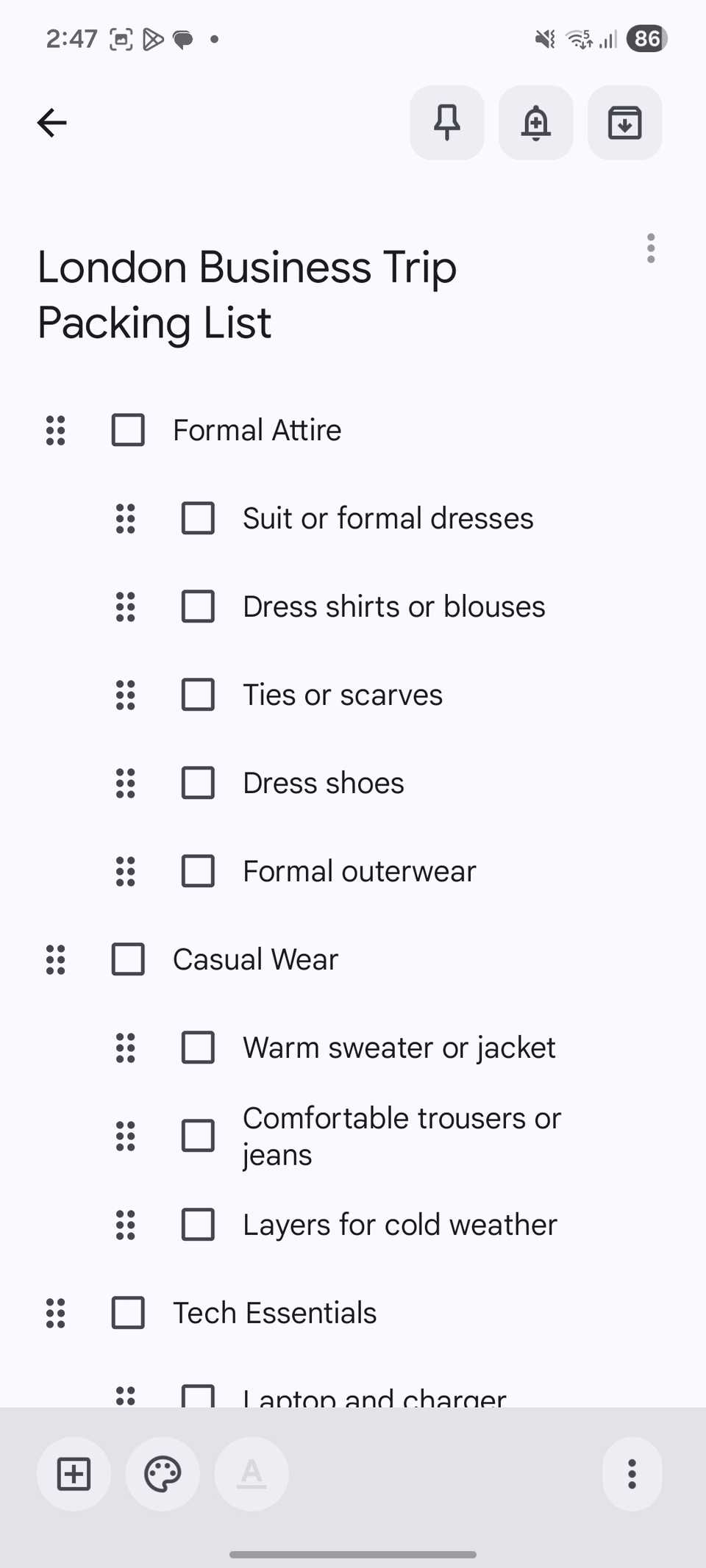706x1568 pixels.
Task: Archive the note with the archive icon
Action: pos(625,123)
